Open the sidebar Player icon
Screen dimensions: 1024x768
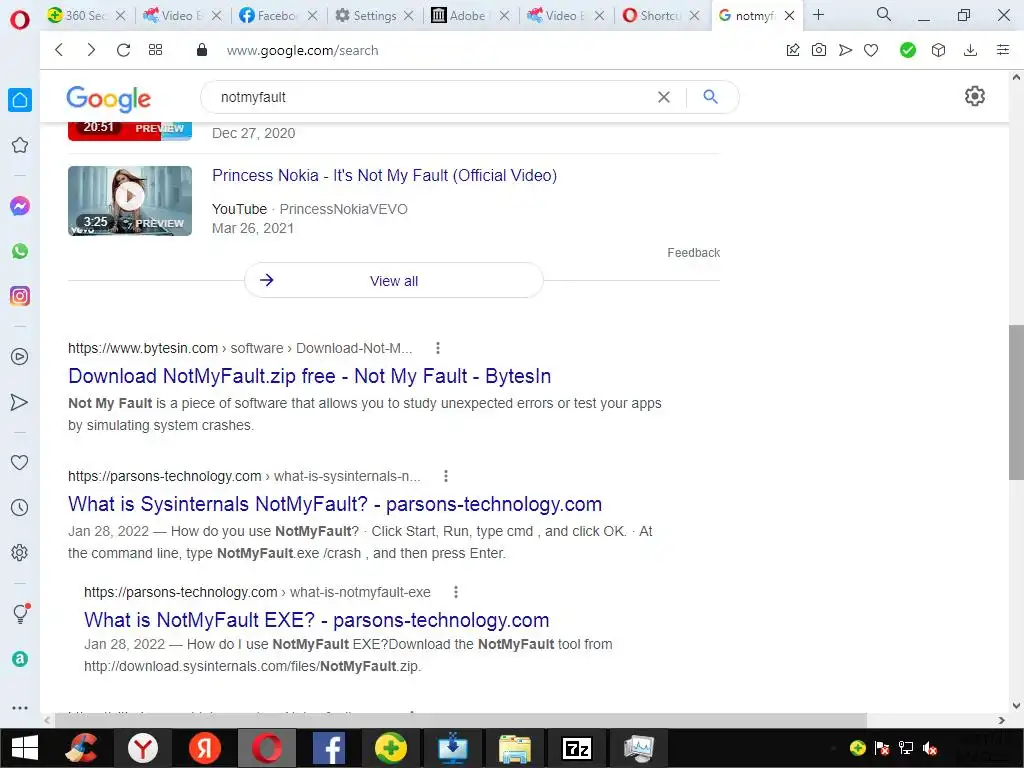[20, 357]
